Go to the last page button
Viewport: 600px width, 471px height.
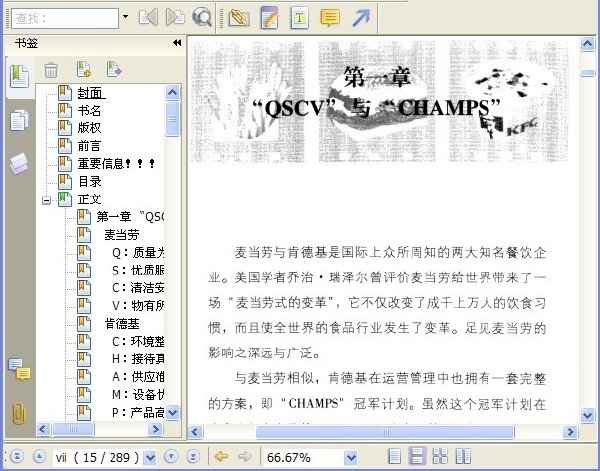point(193,456)
